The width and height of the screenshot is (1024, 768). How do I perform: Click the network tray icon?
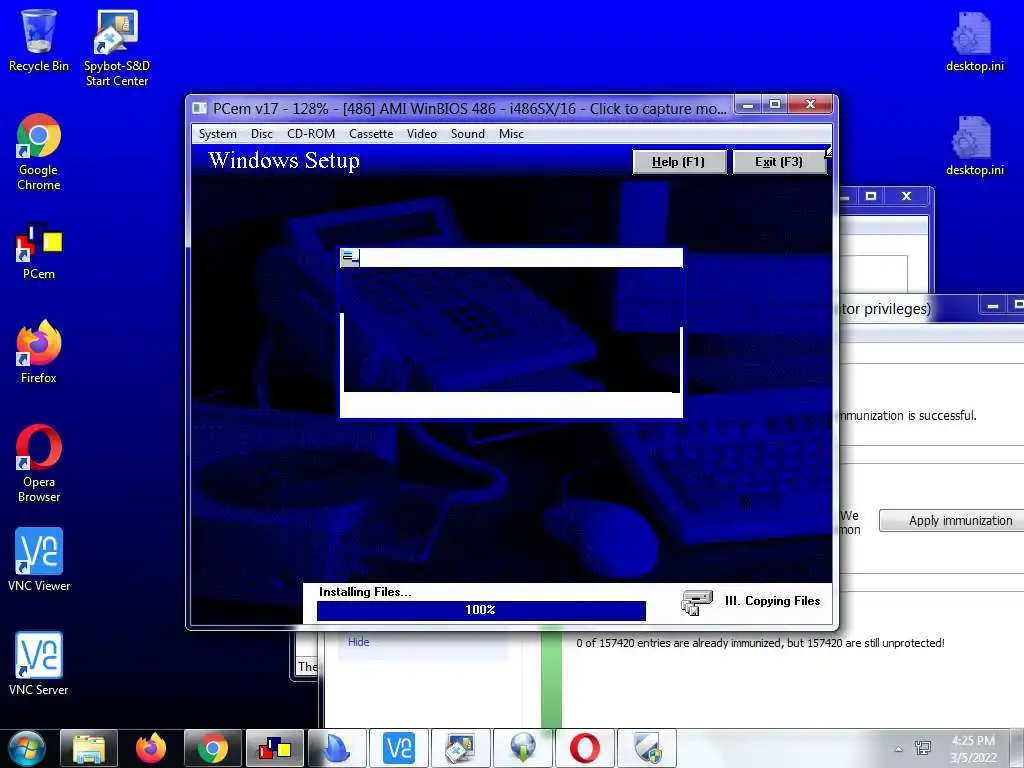pyautogui.click(x=923, y=748)
